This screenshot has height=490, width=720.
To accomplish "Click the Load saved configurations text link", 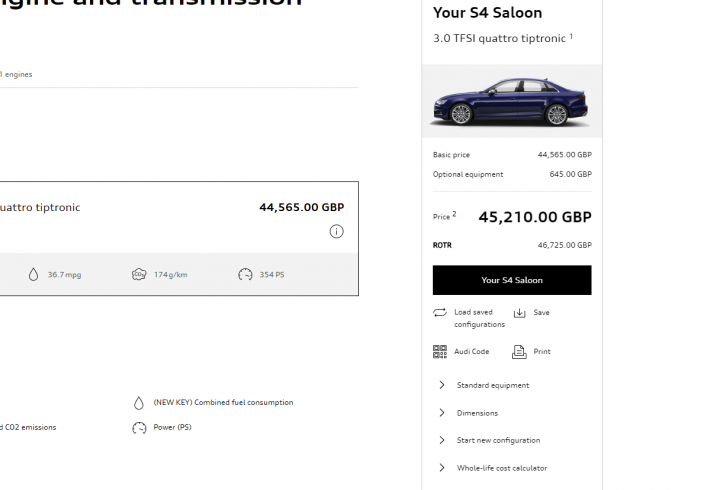I will 479,318.
